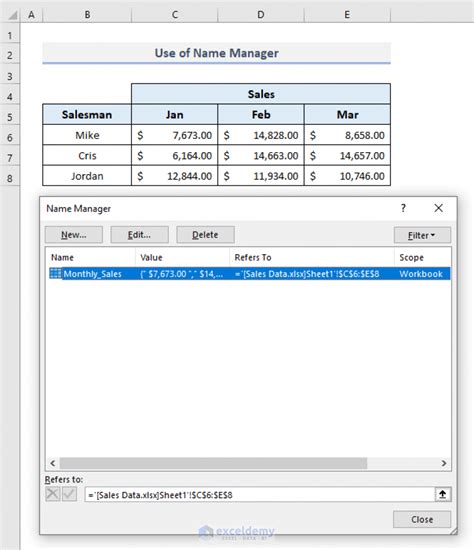Click the cancel X icon beside Refers to
The image size is (474, 550).
click(x=52, y=494)
